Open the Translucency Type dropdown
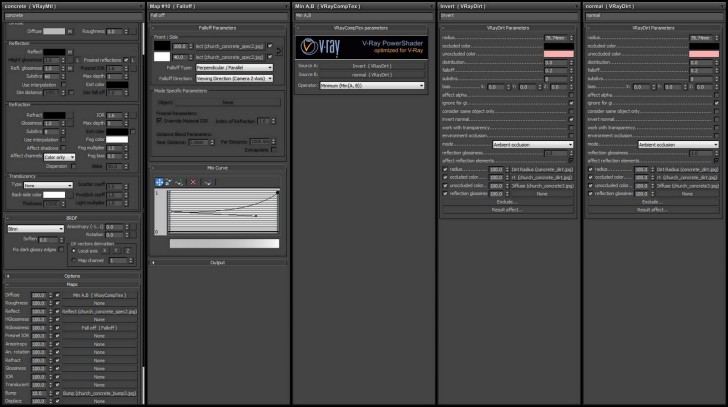728x407 pixels. pos(48,185)
